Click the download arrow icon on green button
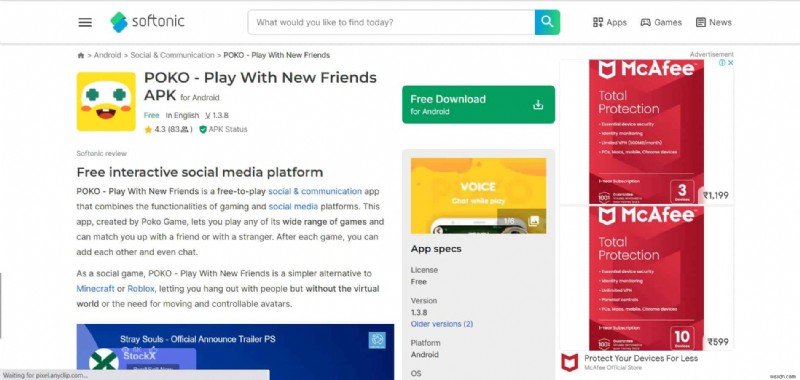The image size is (800, 380). [x=538, y=105]
